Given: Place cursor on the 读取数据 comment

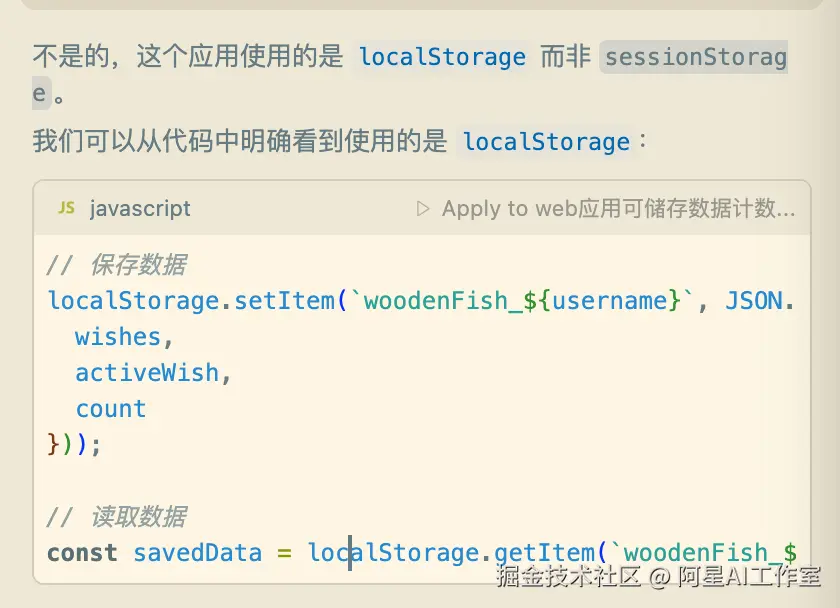Looking at the screenshot, I should (137, 517).
